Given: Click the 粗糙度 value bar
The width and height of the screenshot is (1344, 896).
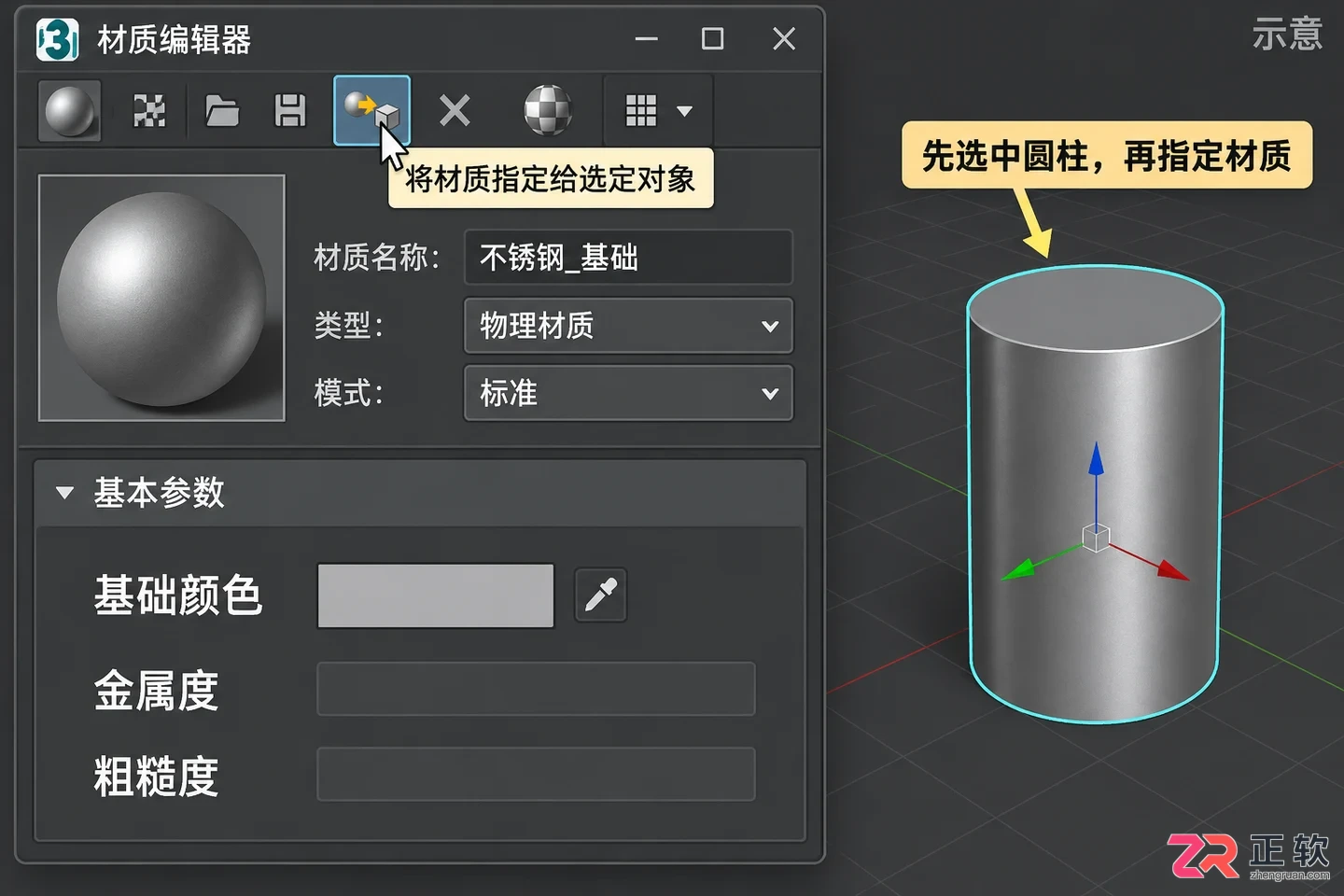Looking at the screenshot, I should click(536, 774).
